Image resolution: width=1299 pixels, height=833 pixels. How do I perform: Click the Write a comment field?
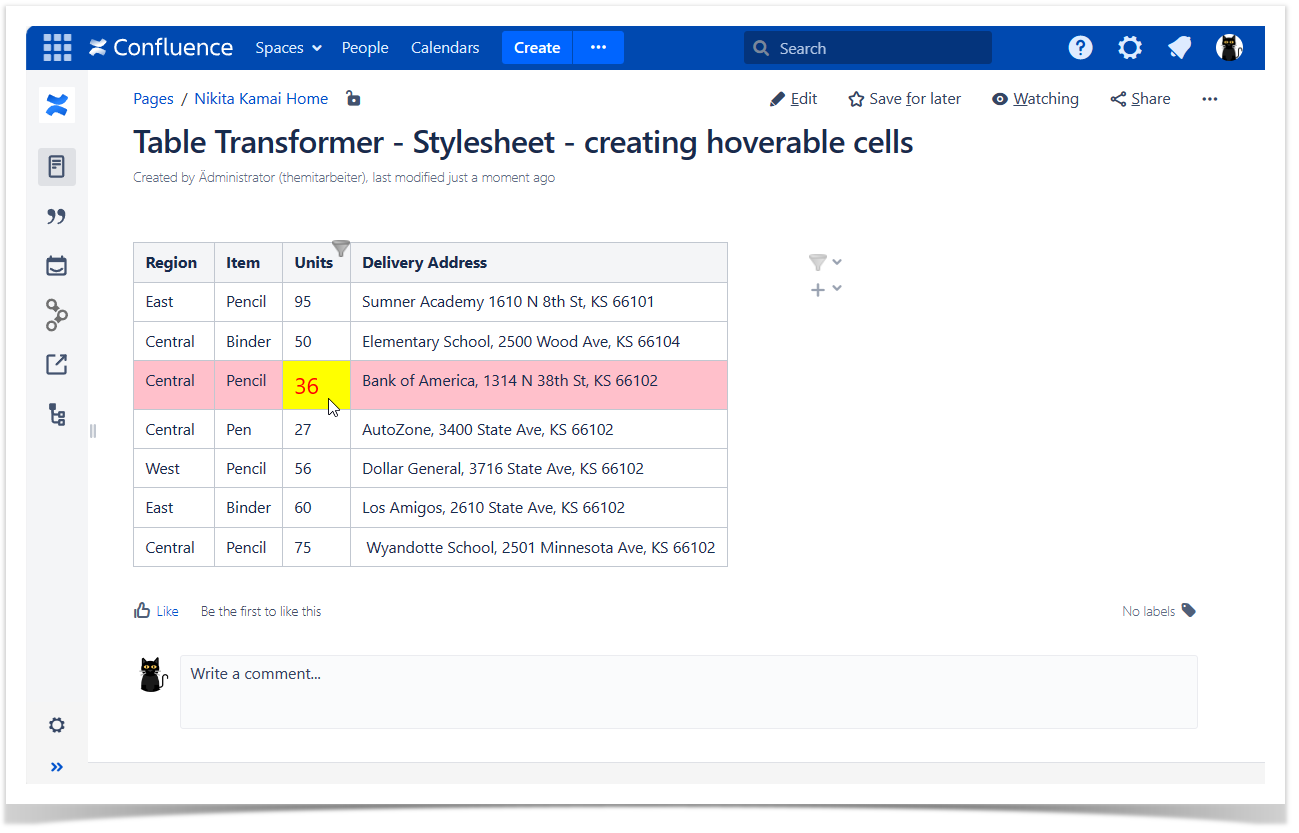point(688,691)
